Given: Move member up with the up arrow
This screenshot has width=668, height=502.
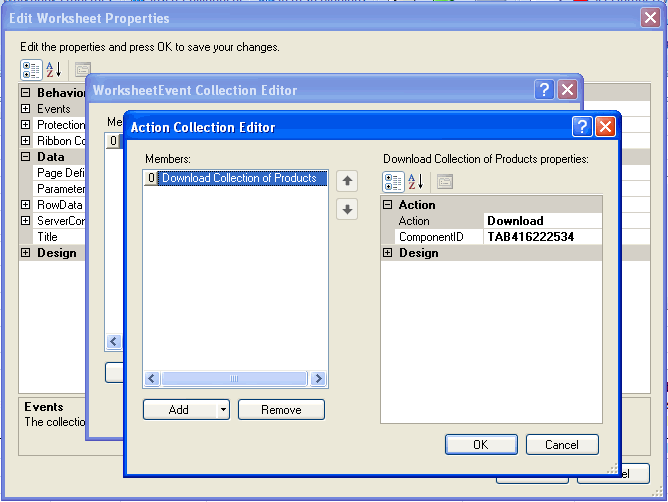Looking at the screenshot, I should [347, 181].
